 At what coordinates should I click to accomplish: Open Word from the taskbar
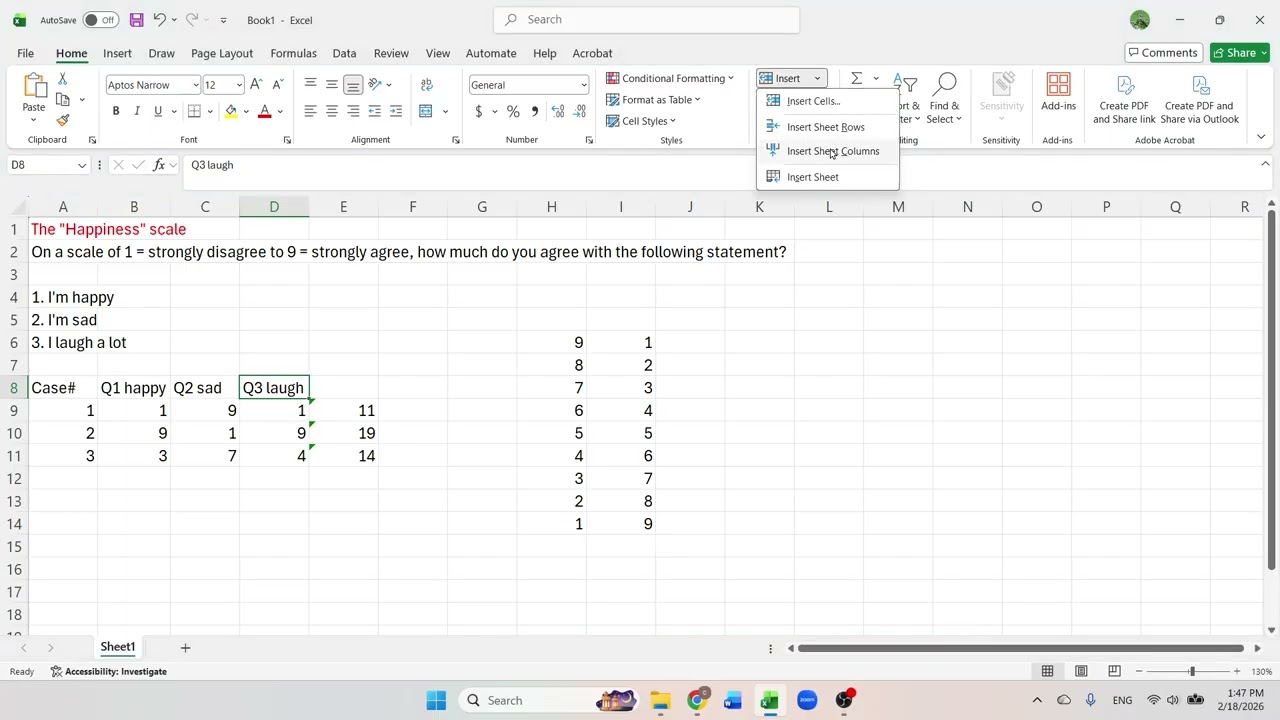tap(733, 700)
